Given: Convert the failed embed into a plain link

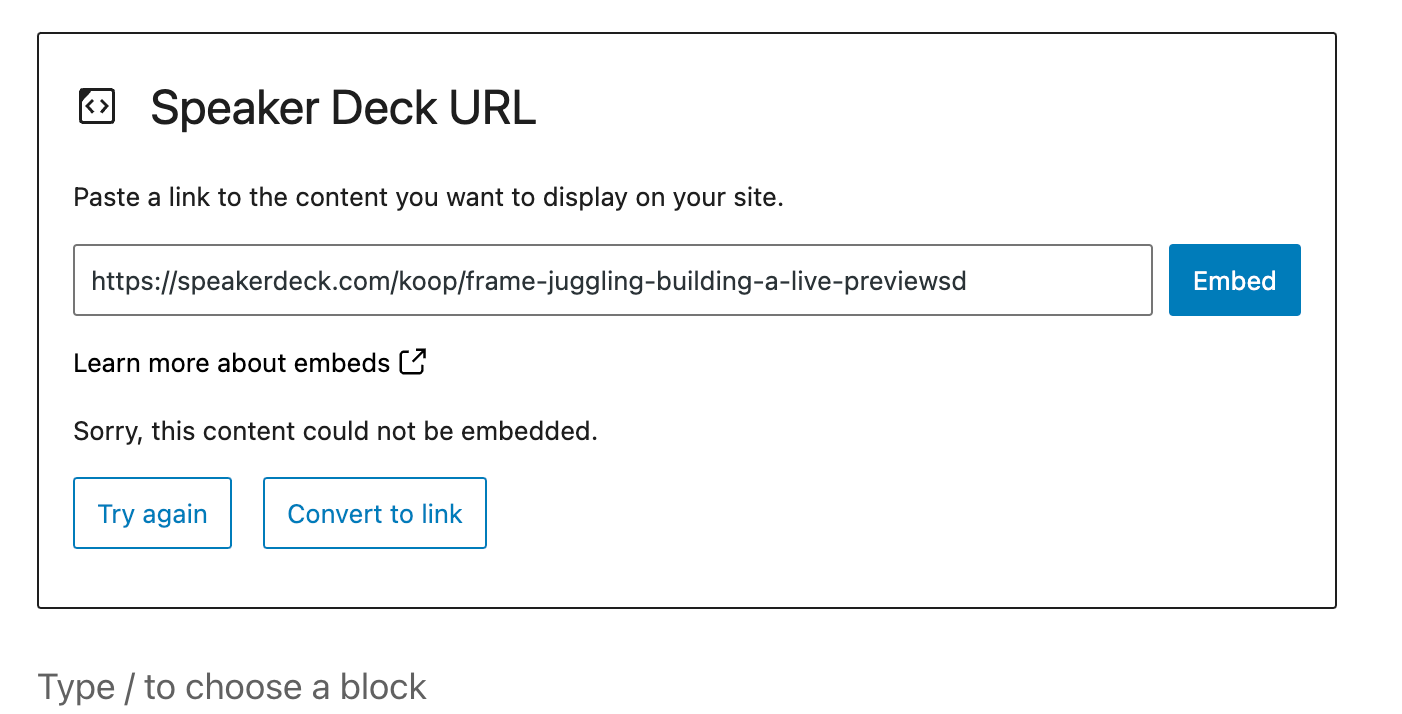Looking at the screenshot, I should pyautogui.click(x=374, y=513).
